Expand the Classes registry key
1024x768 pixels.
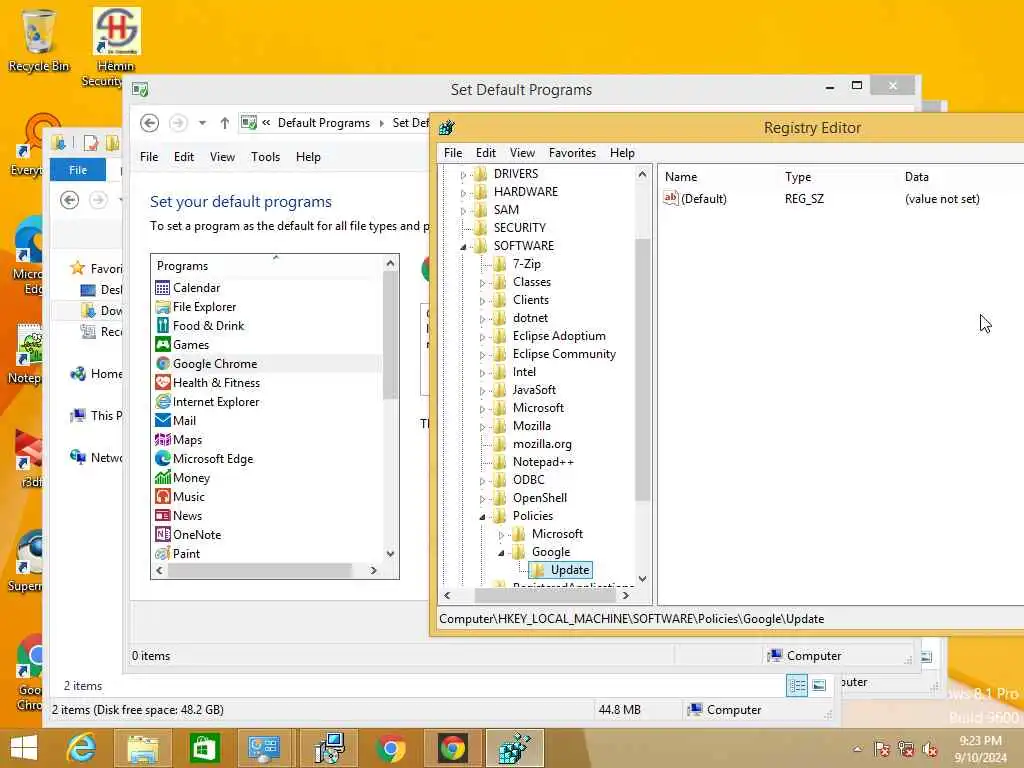click(x=482, y=283)
